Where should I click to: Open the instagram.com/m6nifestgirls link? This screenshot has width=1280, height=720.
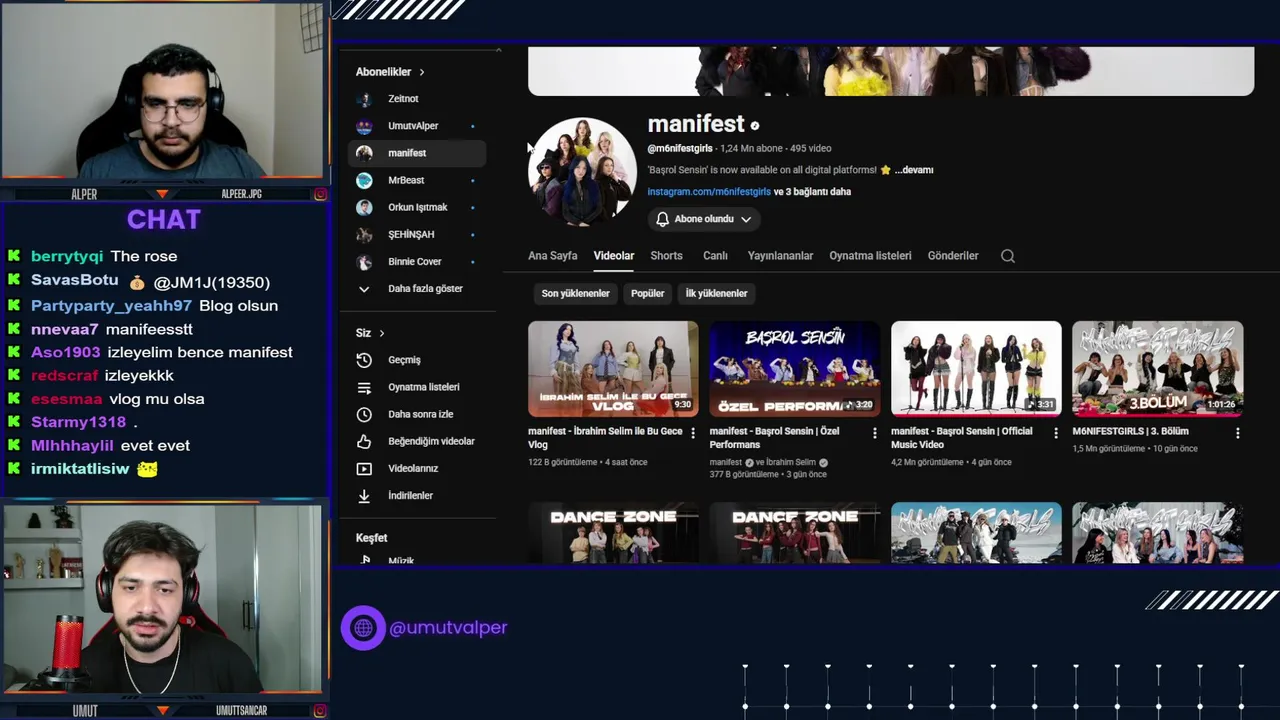click(709, 192)
